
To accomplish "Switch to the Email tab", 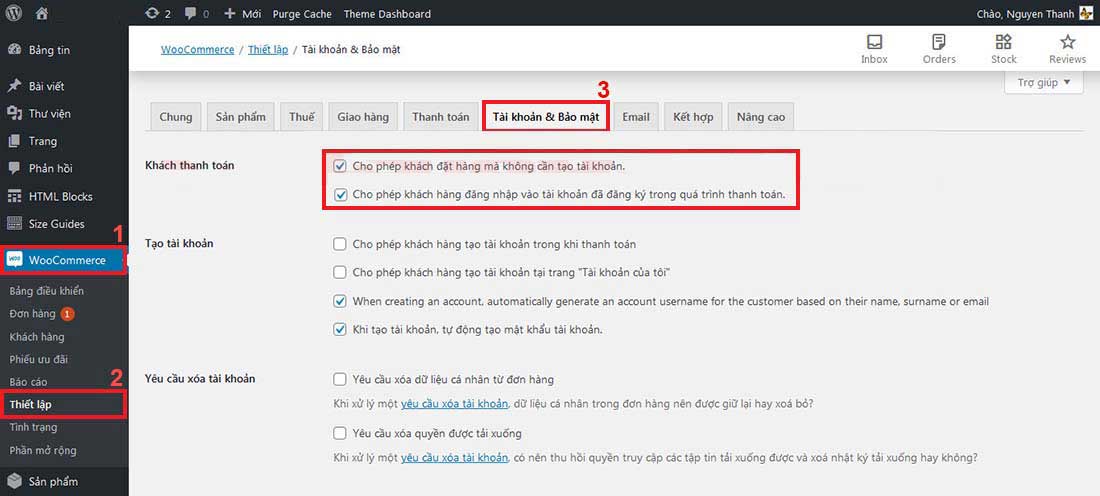I will (x=636, y=117).
